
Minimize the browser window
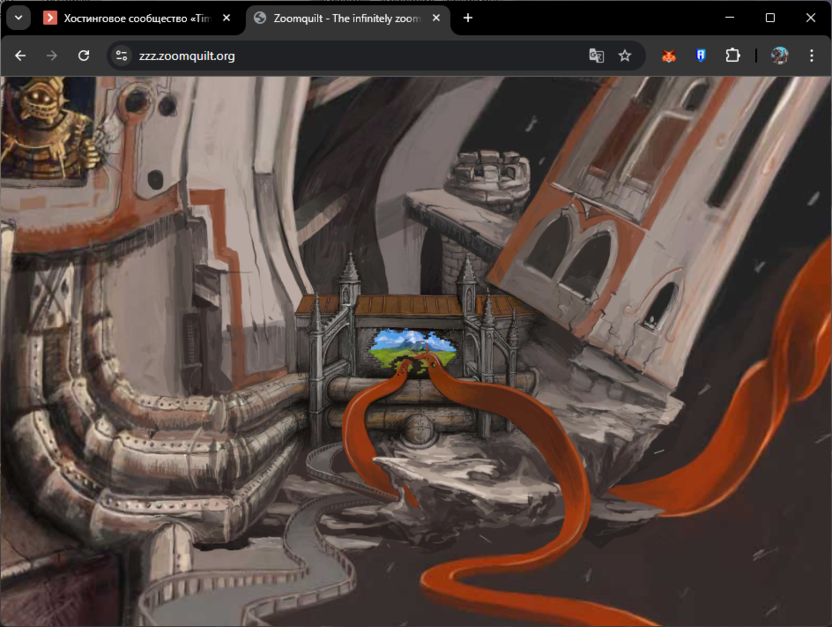(x=730, y=18)
